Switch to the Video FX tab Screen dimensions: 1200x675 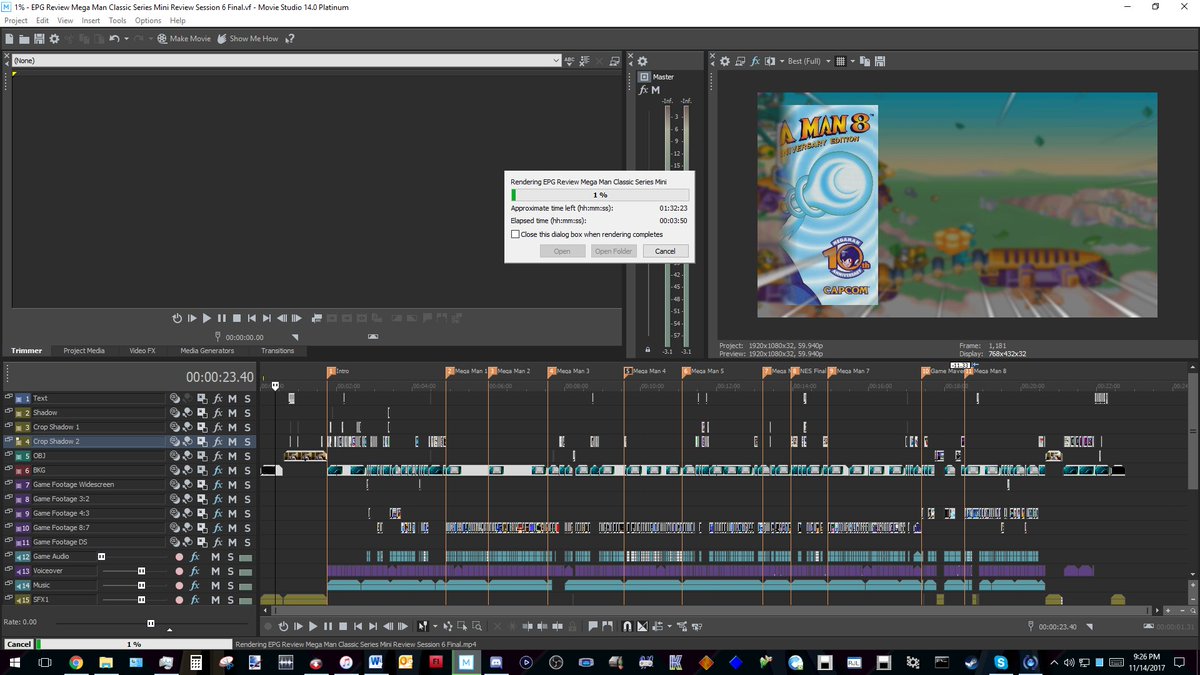[142, 351]
